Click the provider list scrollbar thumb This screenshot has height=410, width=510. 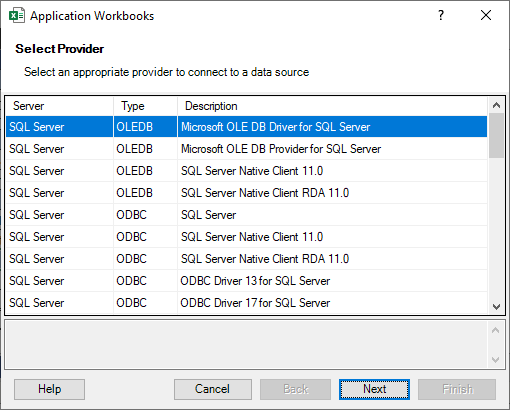click(x=496, y=135)
